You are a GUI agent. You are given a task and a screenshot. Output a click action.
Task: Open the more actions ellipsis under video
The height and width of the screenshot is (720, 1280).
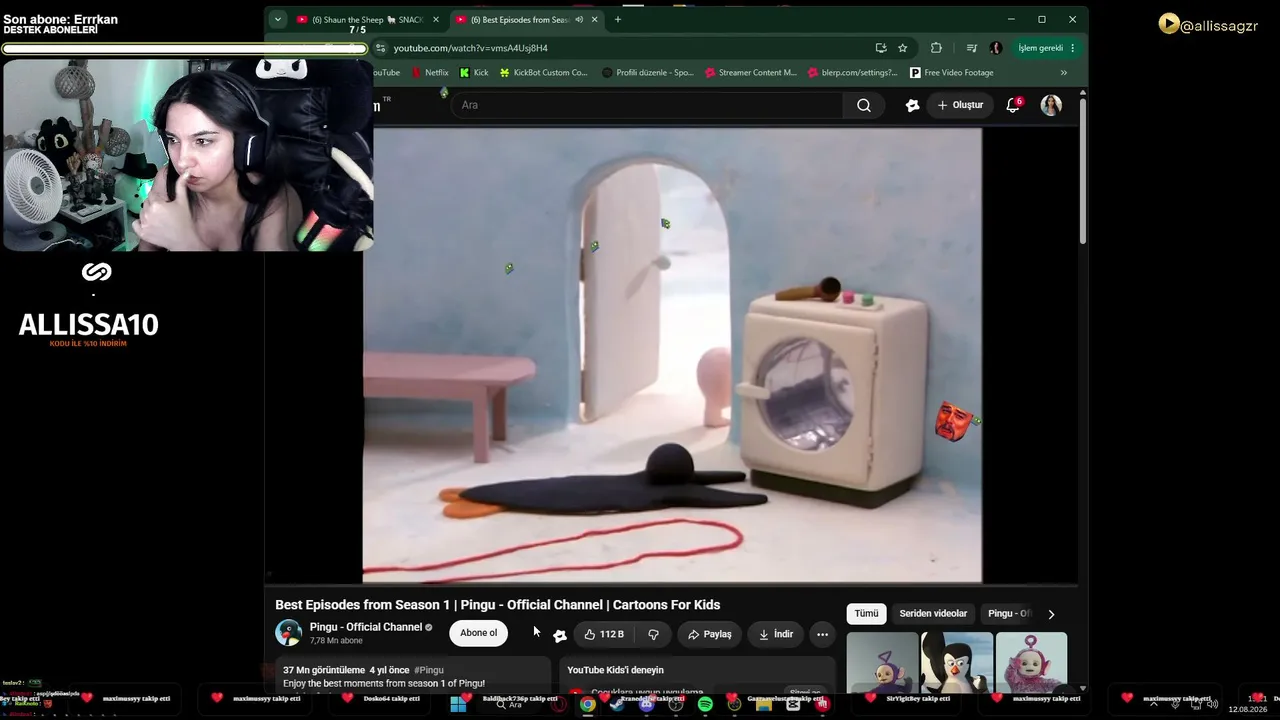click(x=822, y=634)
